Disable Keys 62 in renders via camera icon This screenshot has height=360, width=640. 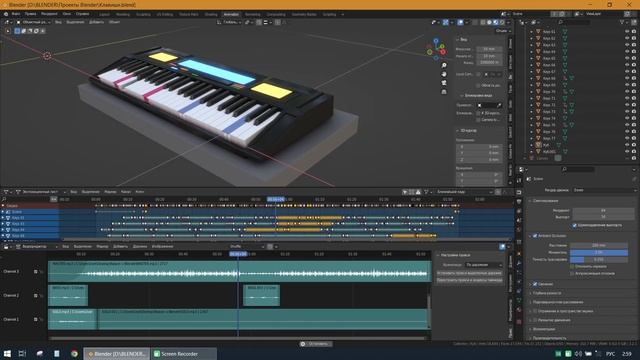tap(634, 38)
